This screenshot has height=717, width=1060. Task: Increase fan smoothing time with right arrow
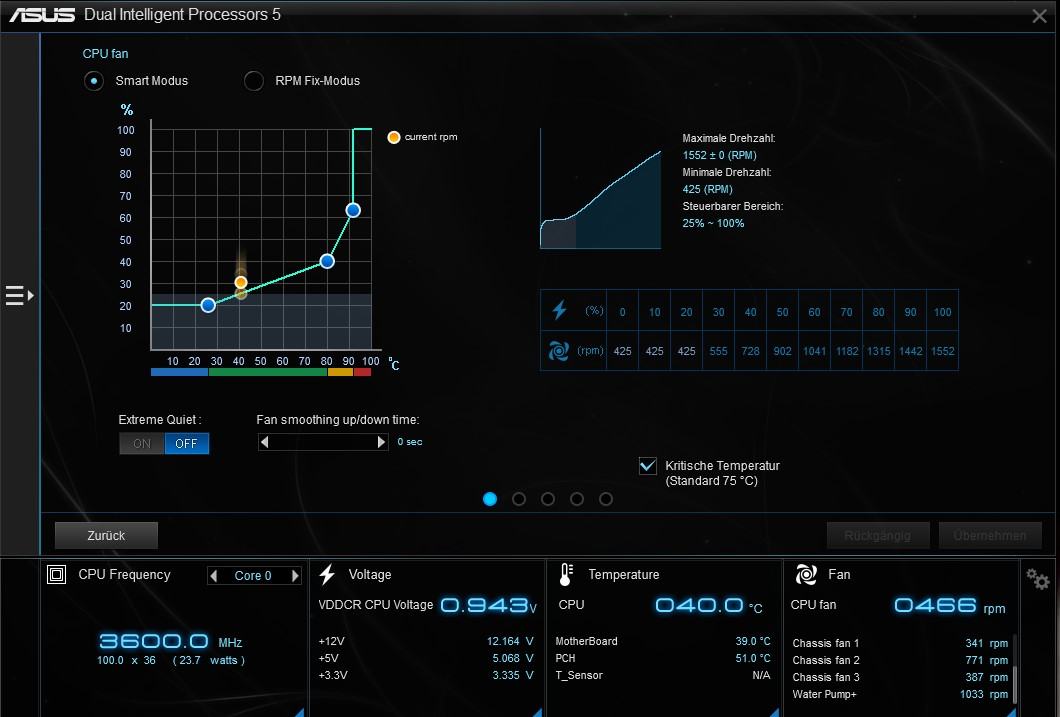(381, 442)
